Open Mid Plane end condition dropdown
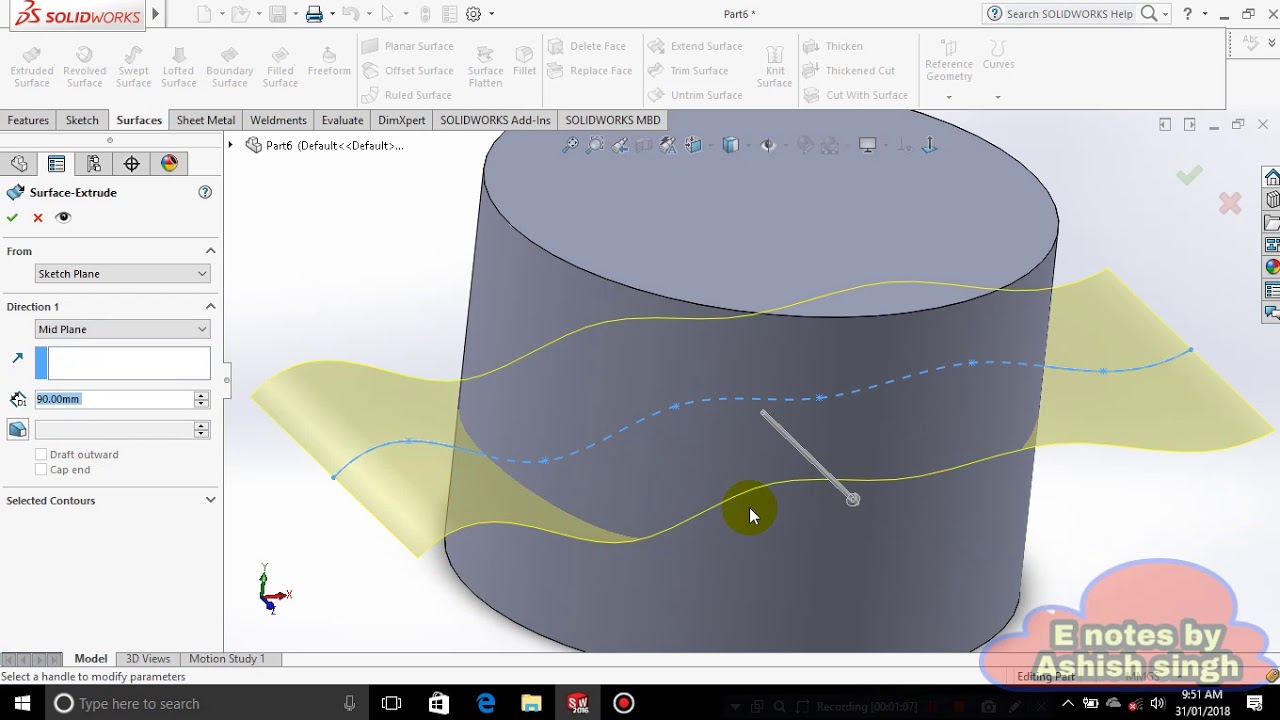 122,329
